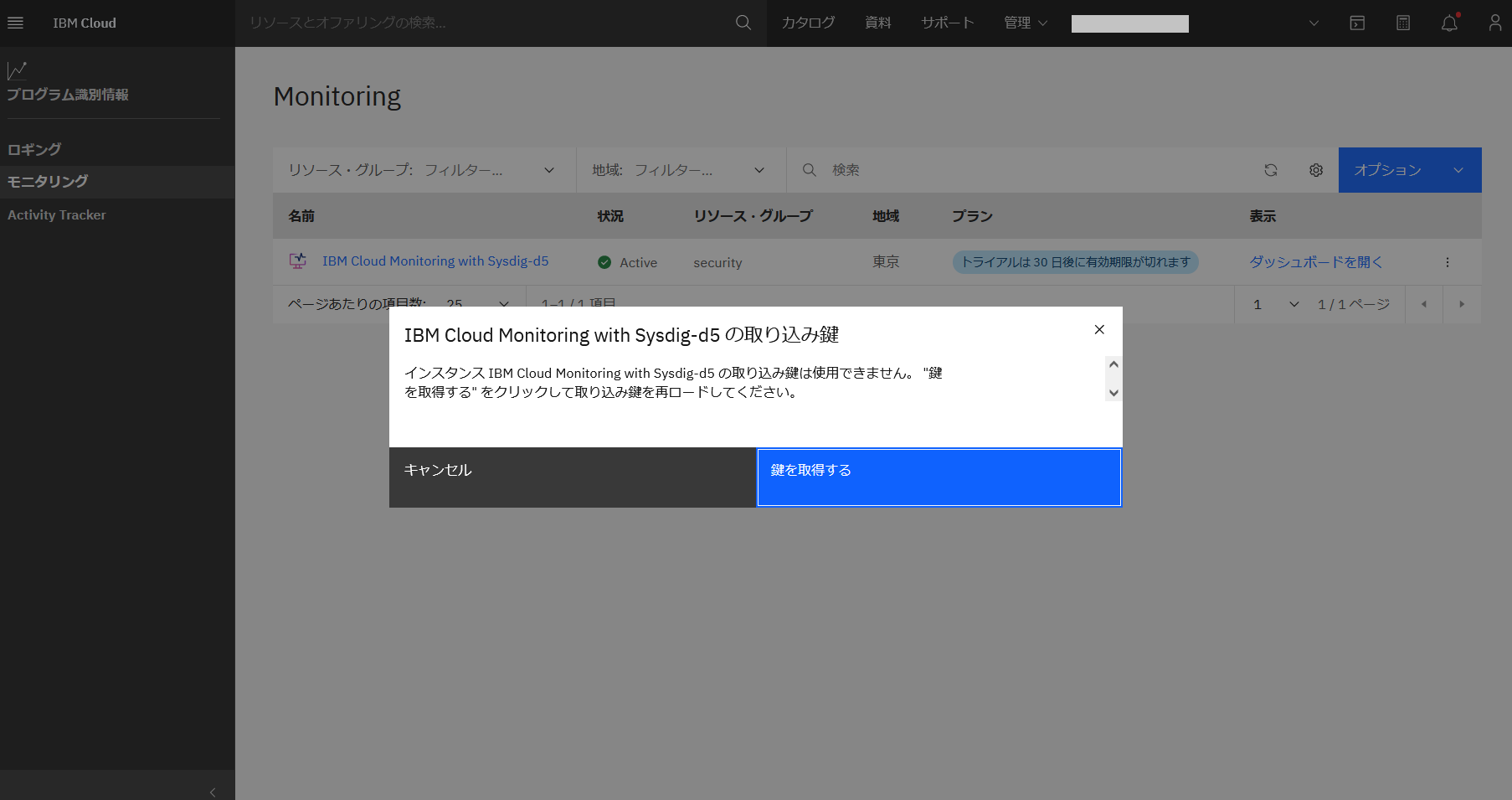Click the resource search input field
Screen dimensions: 1512x800
pyautogui.click(x=486, y=23)
